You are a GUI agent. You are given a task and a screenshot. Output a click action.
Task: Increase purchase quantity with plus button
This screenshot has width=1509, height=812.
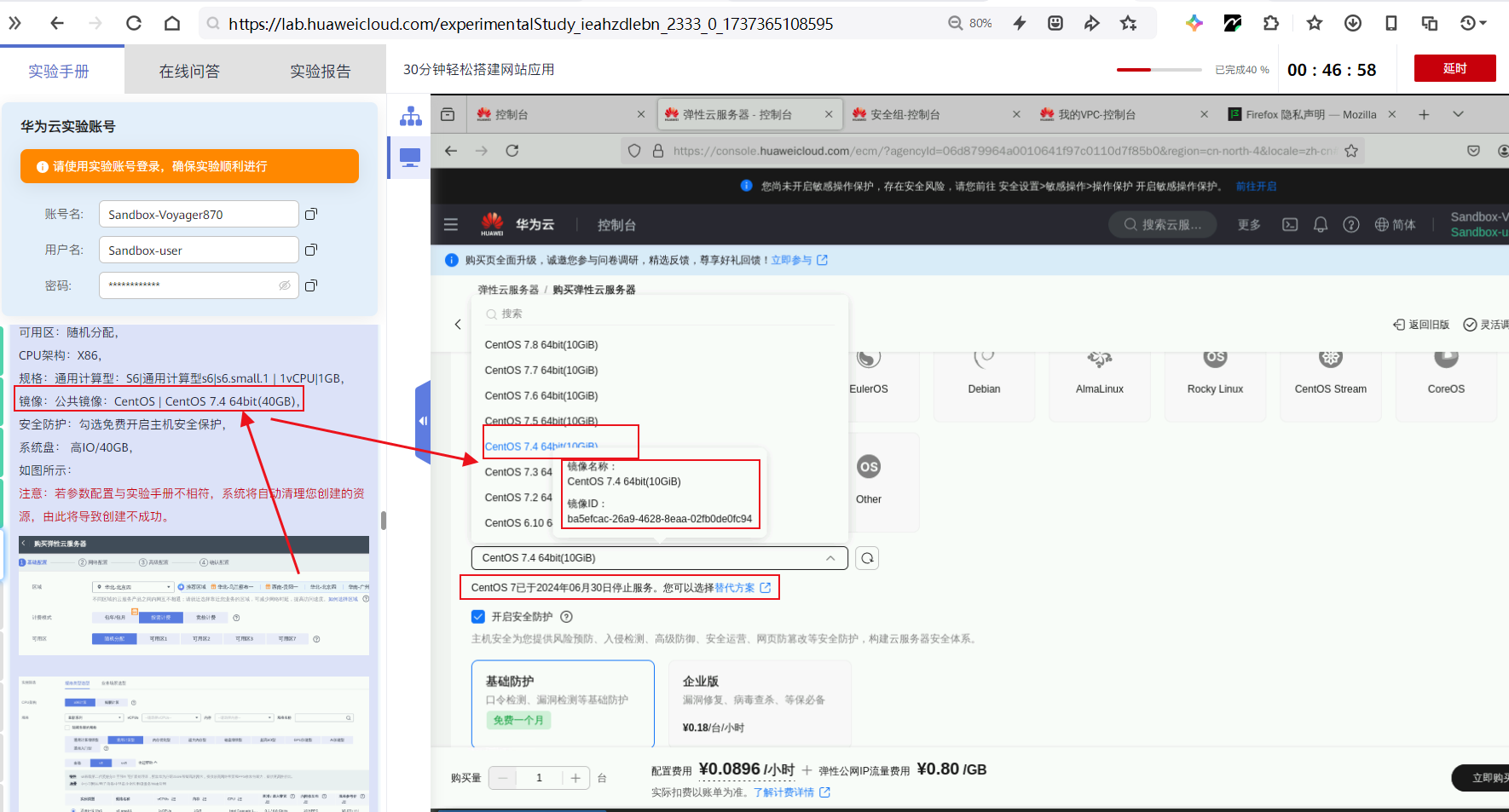(575, 778)
